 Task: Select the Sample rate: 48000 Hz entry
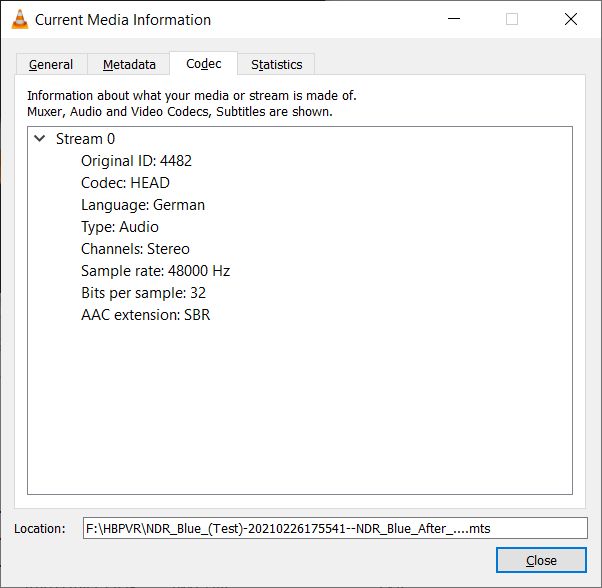[156, 271]
